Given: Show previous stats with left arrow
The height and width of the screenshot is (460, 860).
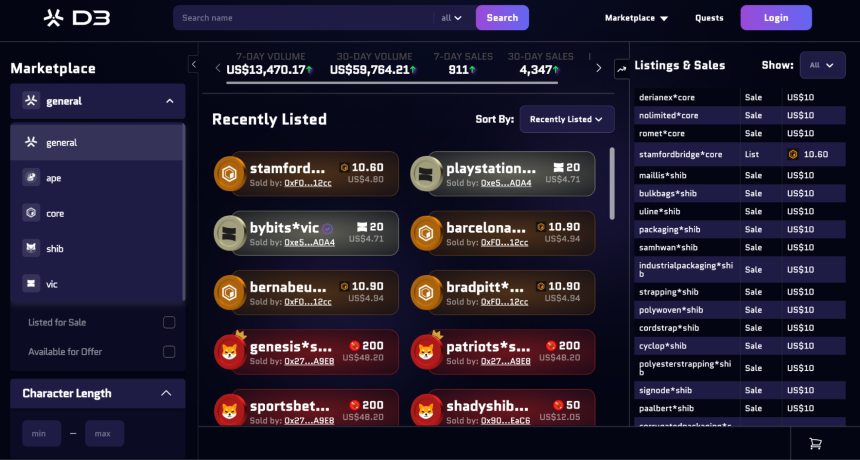Looking at the screenshot, I should pyautogui.click(x=218, y=69).
